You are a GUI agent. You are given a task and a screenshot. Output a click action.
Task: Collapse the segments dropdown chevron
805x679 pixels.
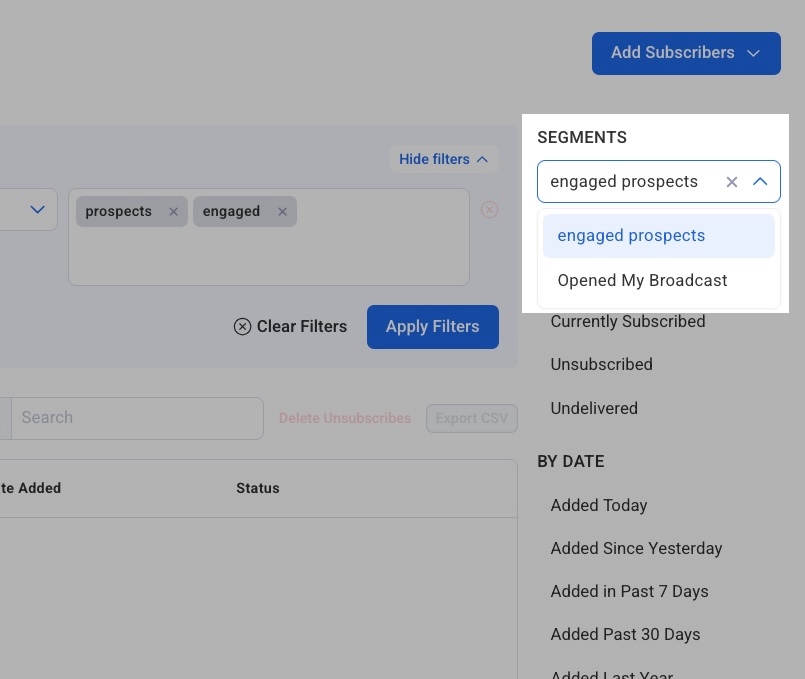(x=760, y=182)
